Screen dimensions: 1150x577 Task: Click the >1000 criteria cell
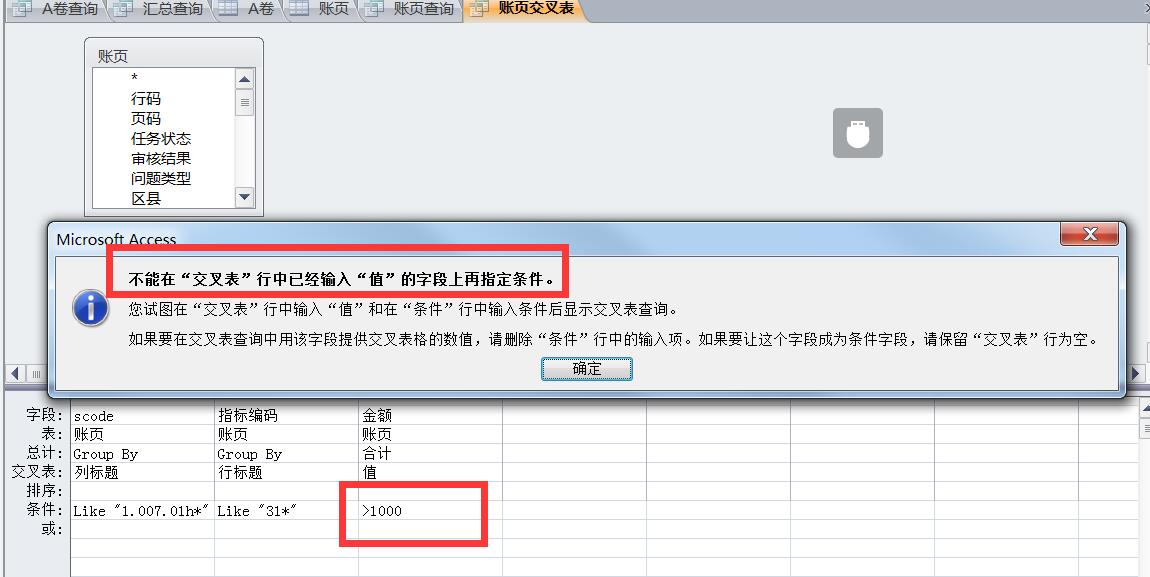tap(431, 510)
